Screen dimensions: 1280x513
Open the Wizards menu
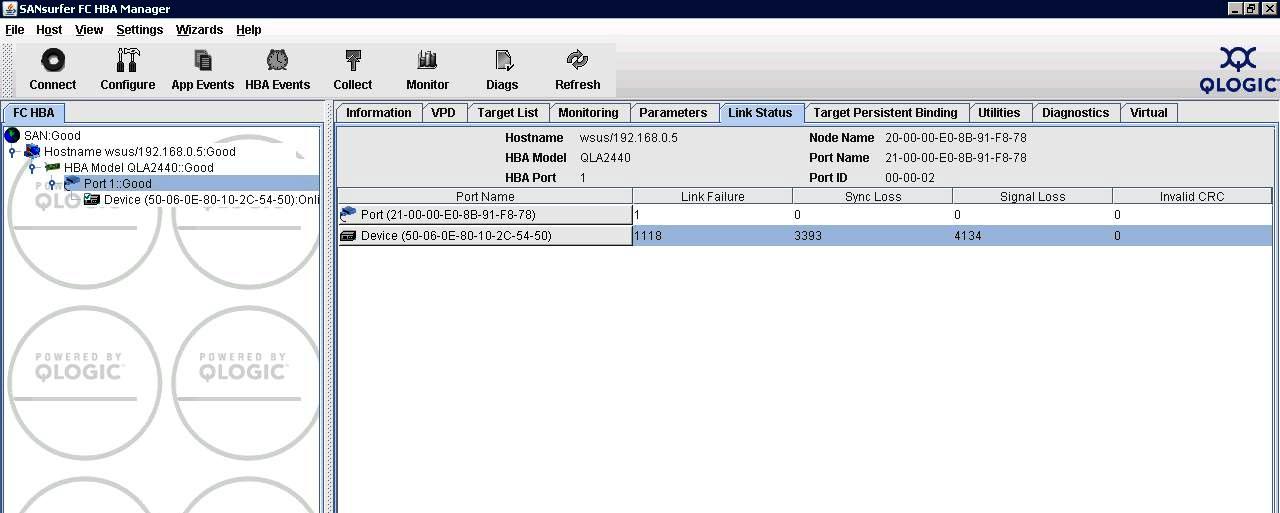click(199, 30)
